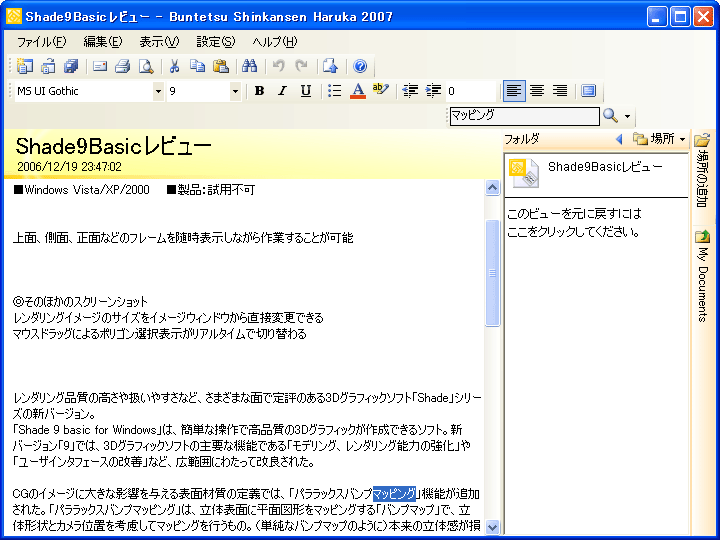This screenshot has width=720, height=540.
Task: Open find with the binoculars icon
Action: pos(249,66)
